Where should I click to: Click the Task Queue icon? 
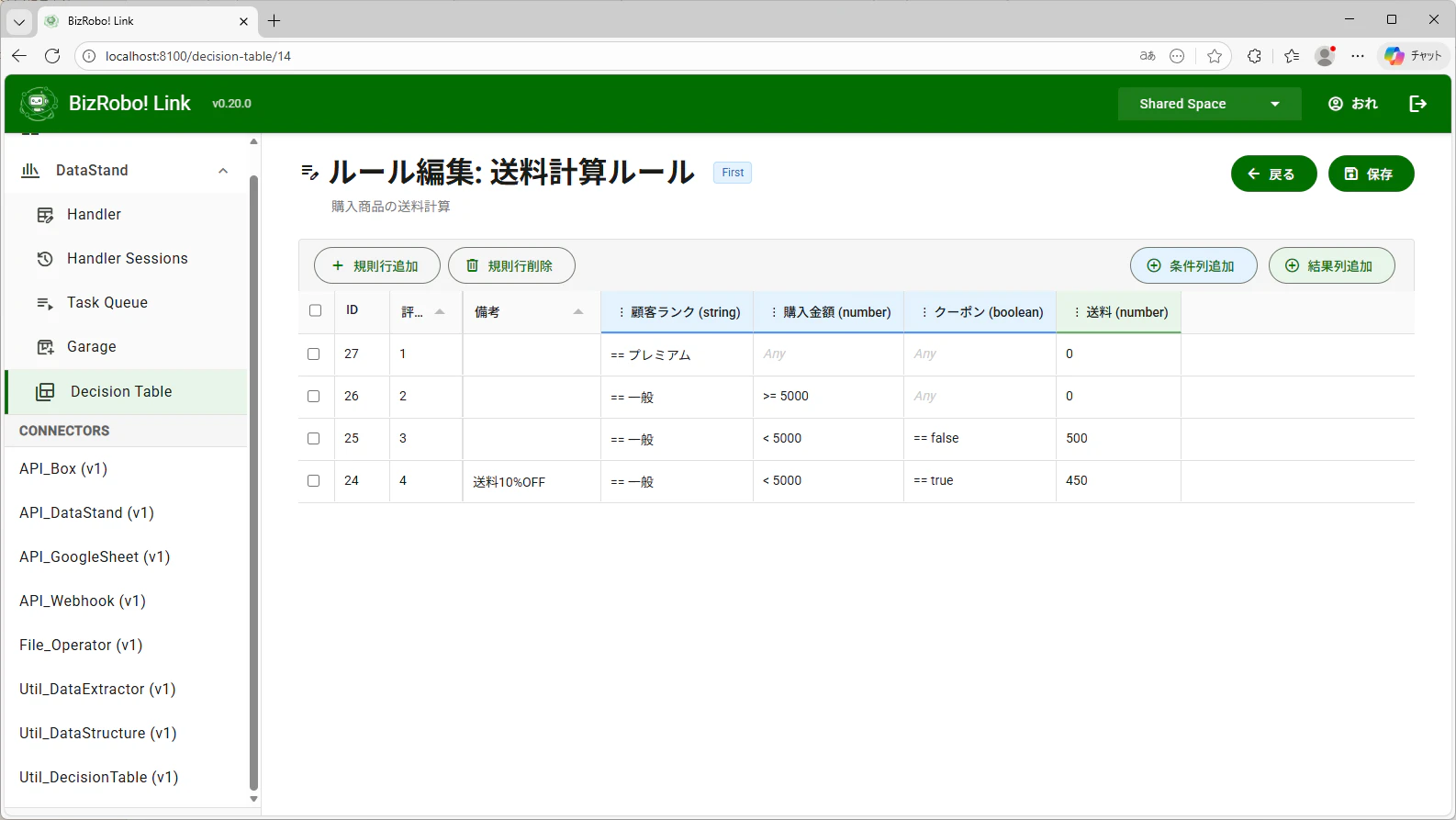click(45, 303)
